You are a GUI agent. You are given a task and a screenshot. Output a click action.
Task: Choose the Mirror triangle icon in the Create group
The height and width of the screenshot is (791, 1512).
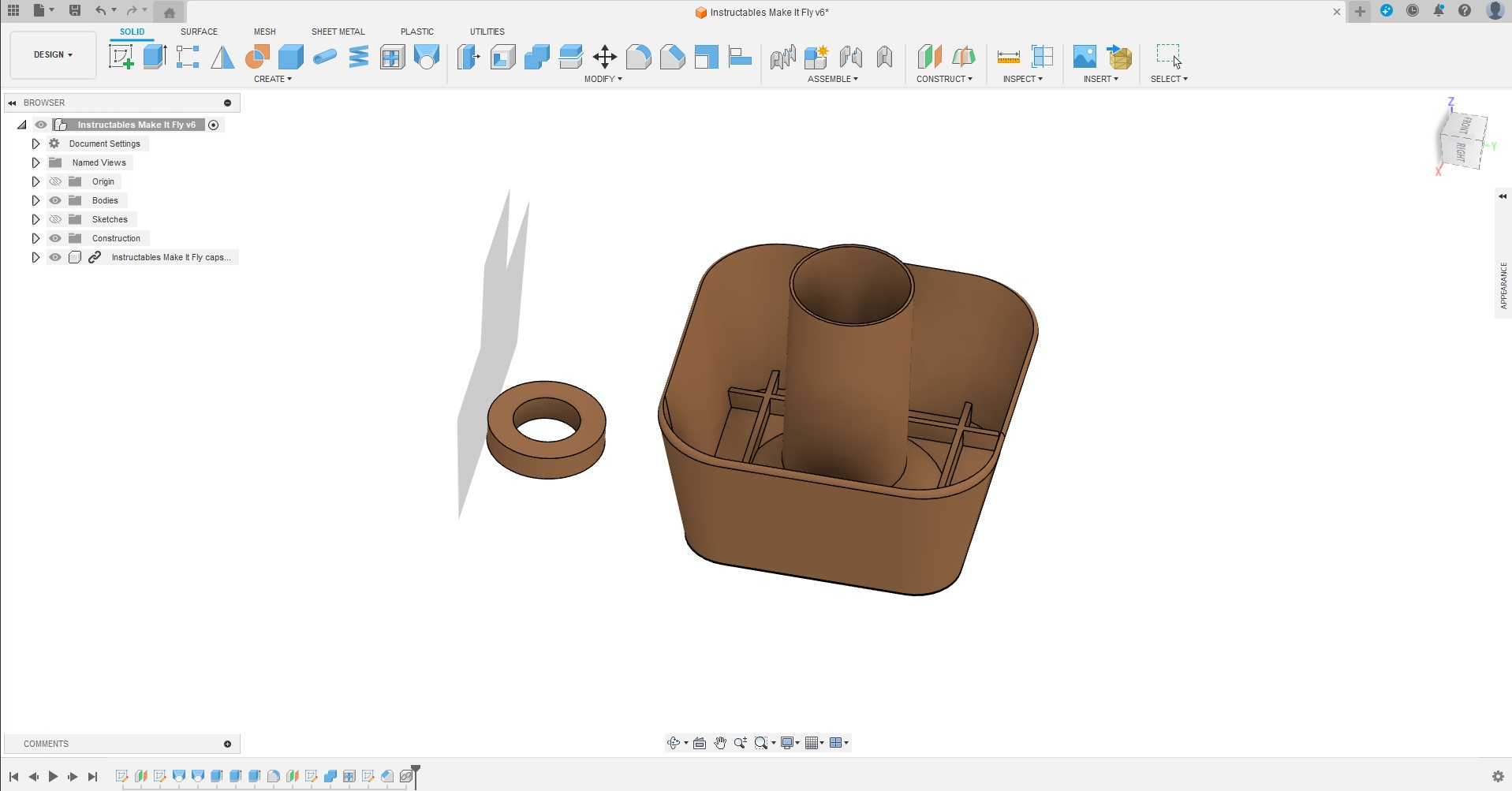(x=222, y=57)
